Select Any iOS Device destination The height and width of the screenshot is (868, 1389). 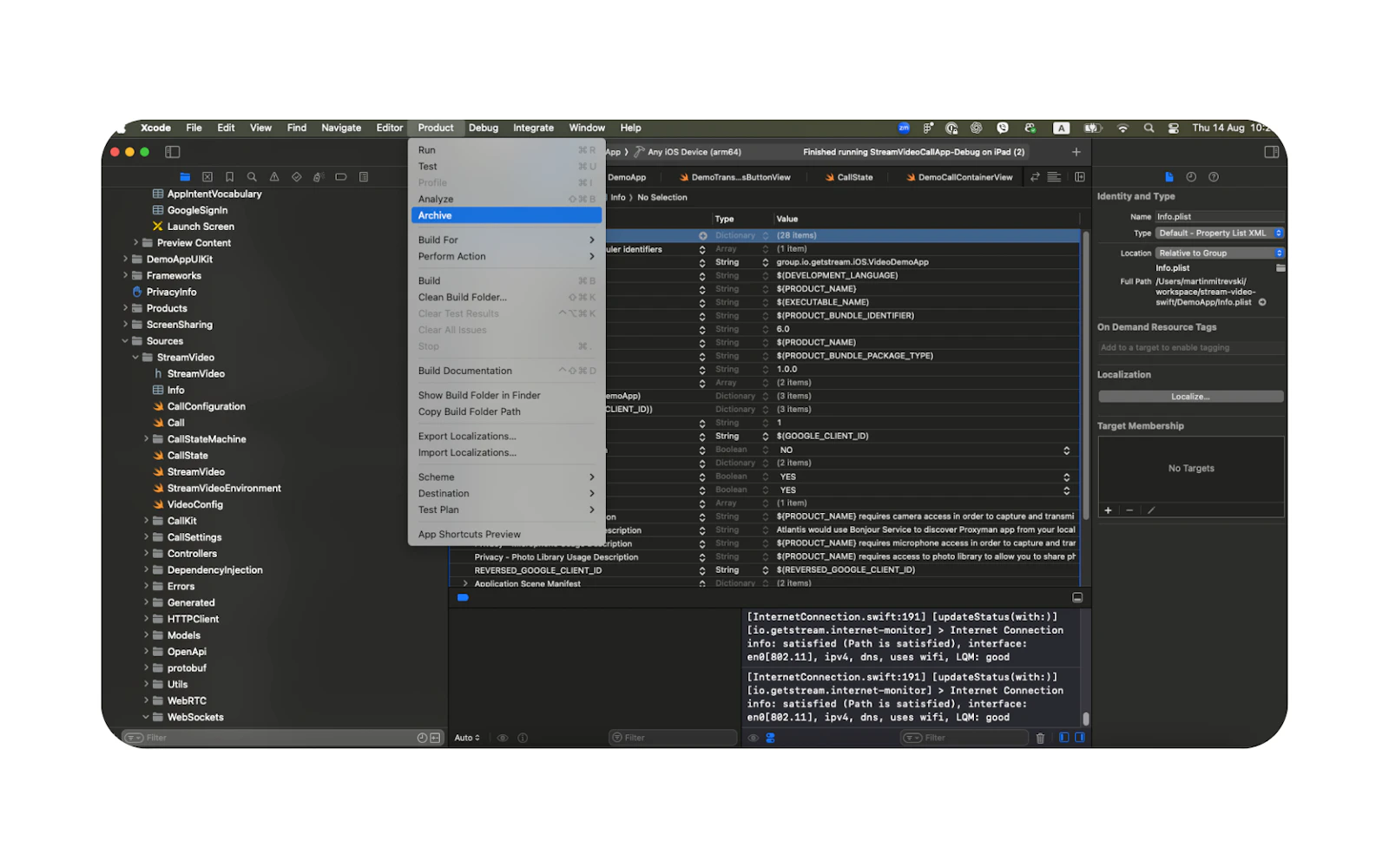click(x=688, y=152)
